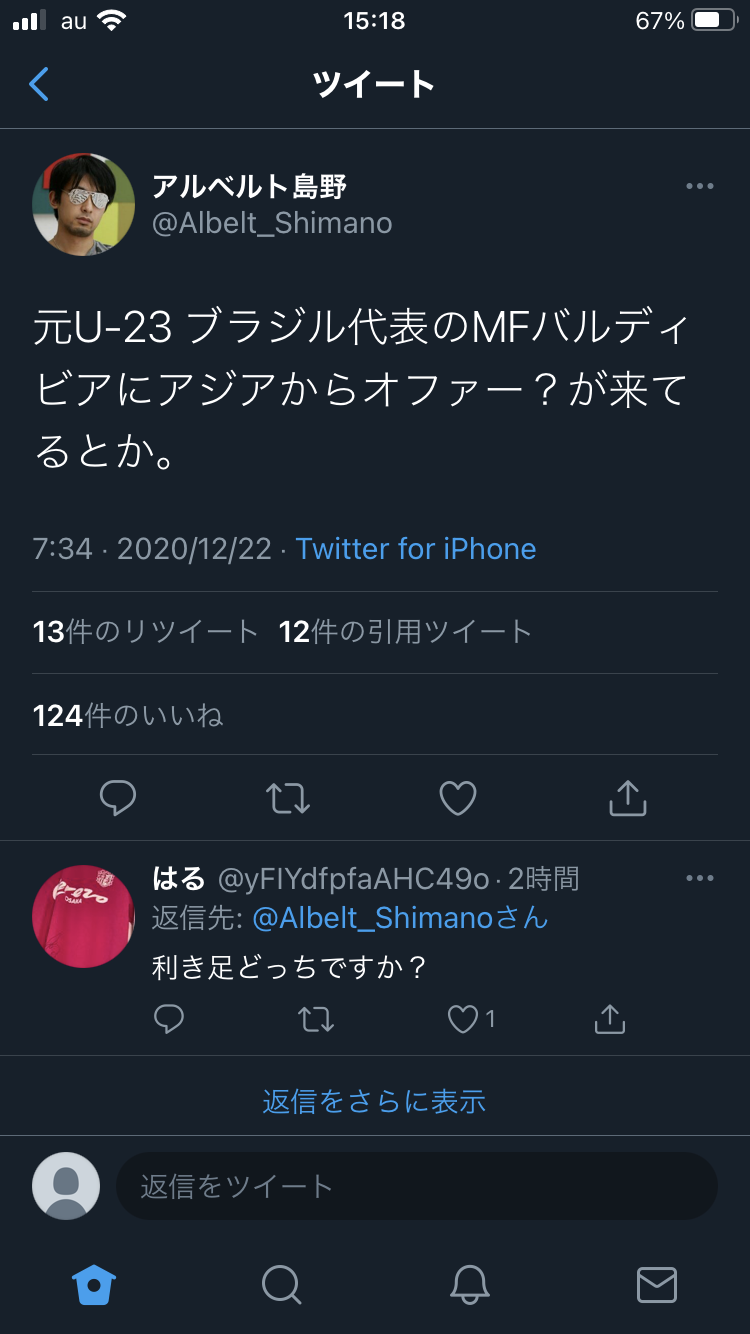Open the Notifications bell tab
The height and width of the screenshot is (1334, 750).
tap(469, 1284)
